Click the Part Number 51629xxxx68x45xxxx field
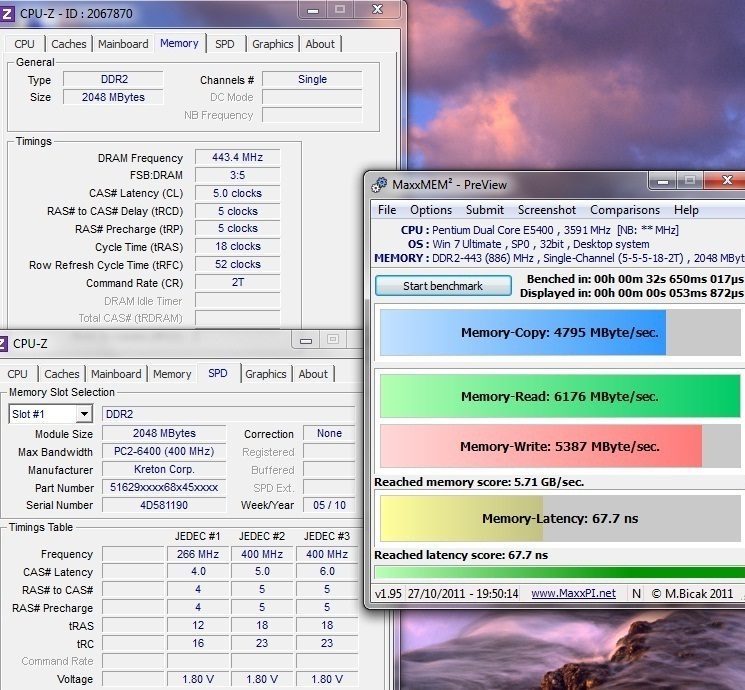Viewport: 745px width, 690px height. tap(164, 487)
